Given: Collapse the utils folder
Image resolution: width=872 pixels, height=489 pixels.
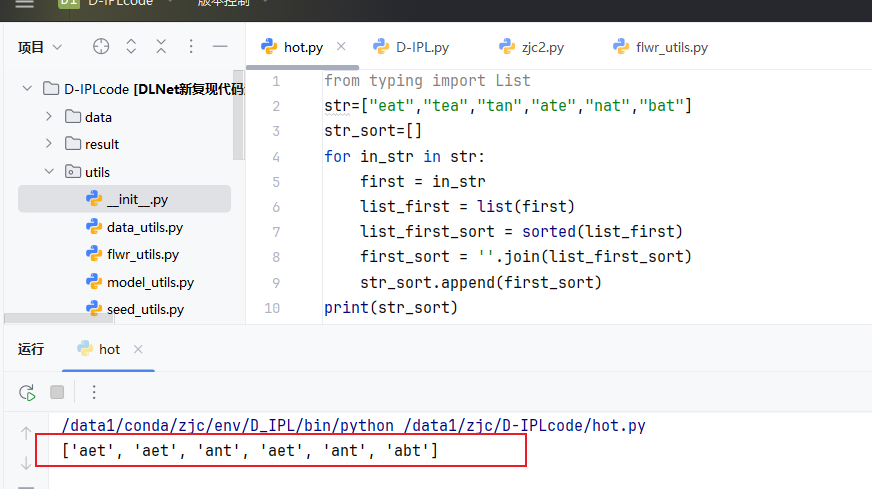Looking at the screenshot, I should (x=49, y=171).
